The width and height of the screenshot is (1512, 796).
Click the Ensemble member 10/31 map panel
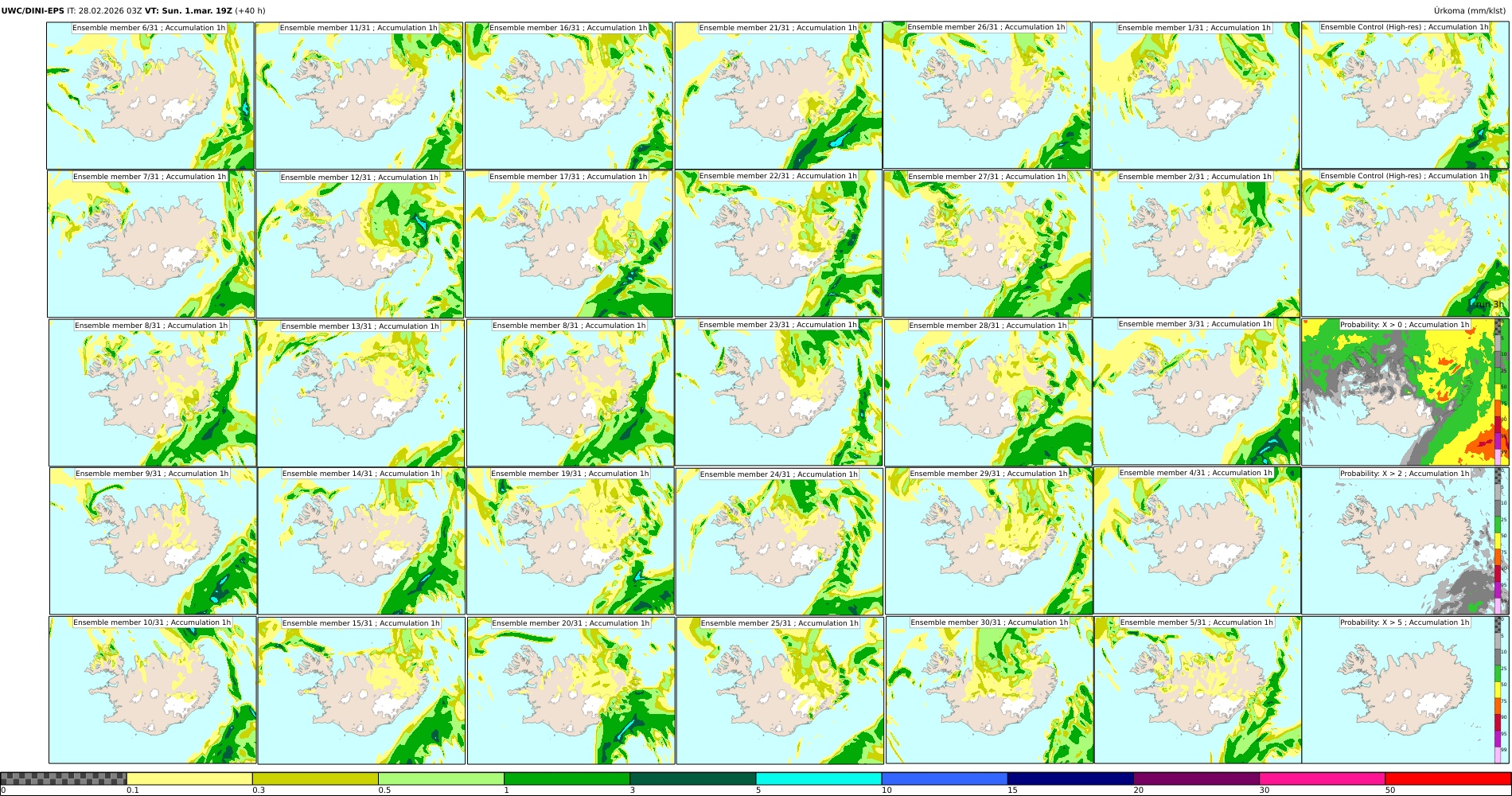click(x=153, y=690)
